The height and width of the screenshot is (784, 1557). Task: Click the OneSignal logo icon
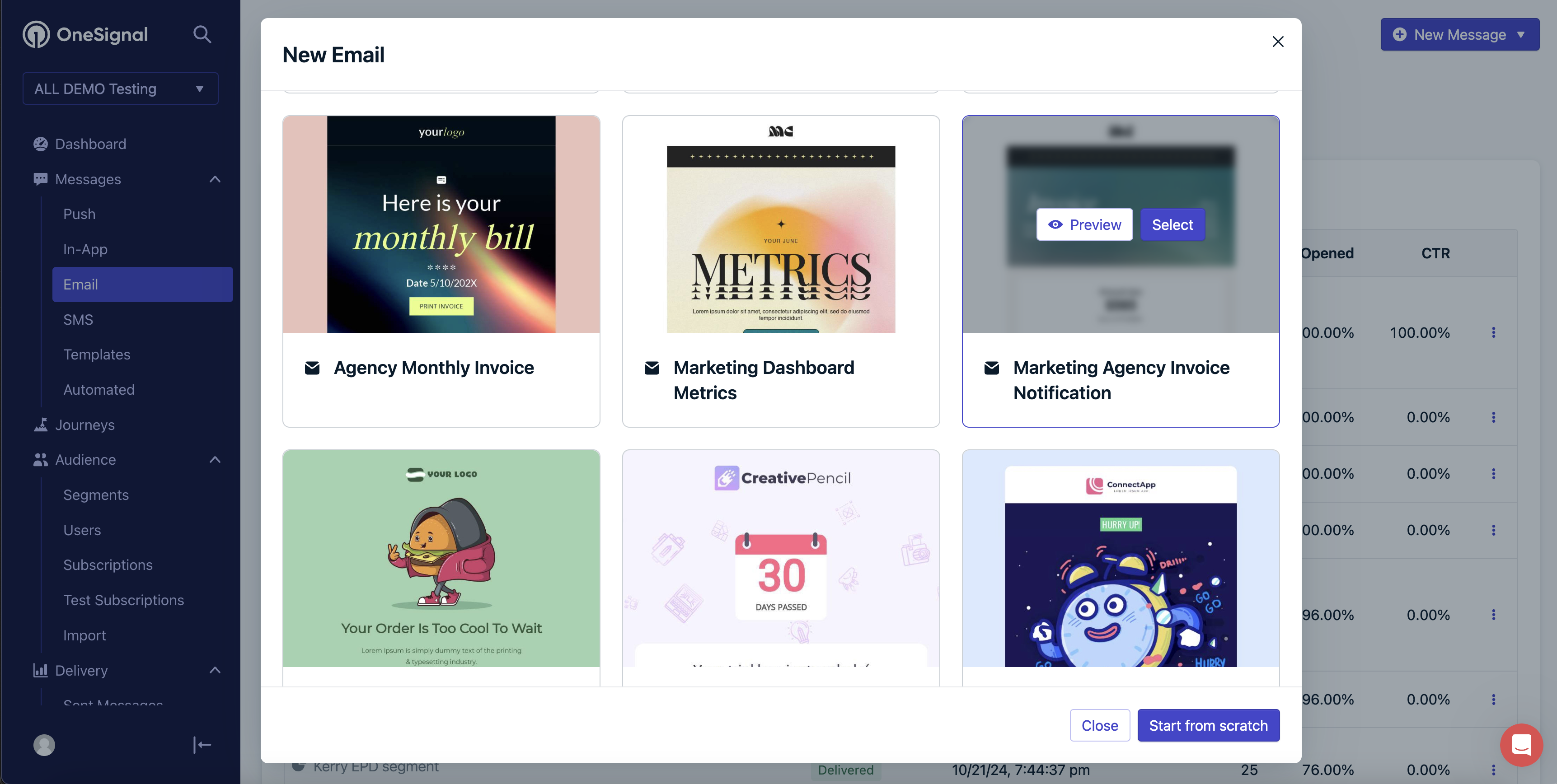pyautogui.click(x=38, y=33)
